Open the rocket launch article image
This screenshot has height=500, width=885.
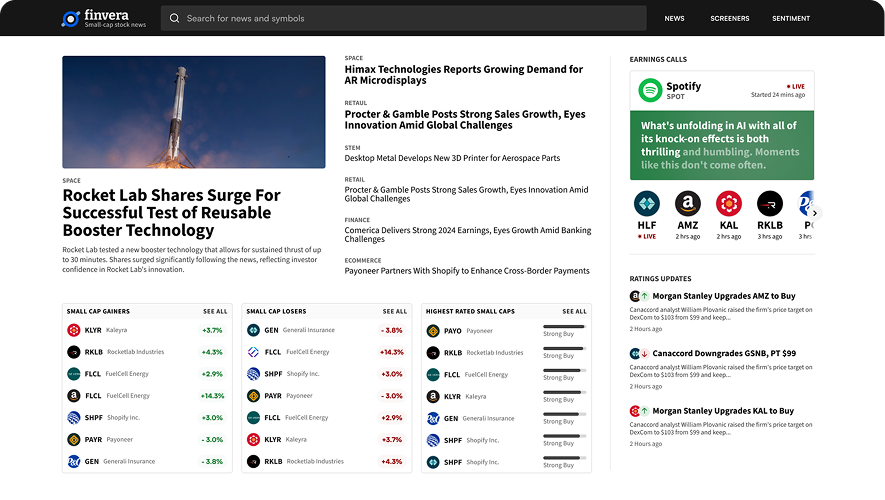194,112
